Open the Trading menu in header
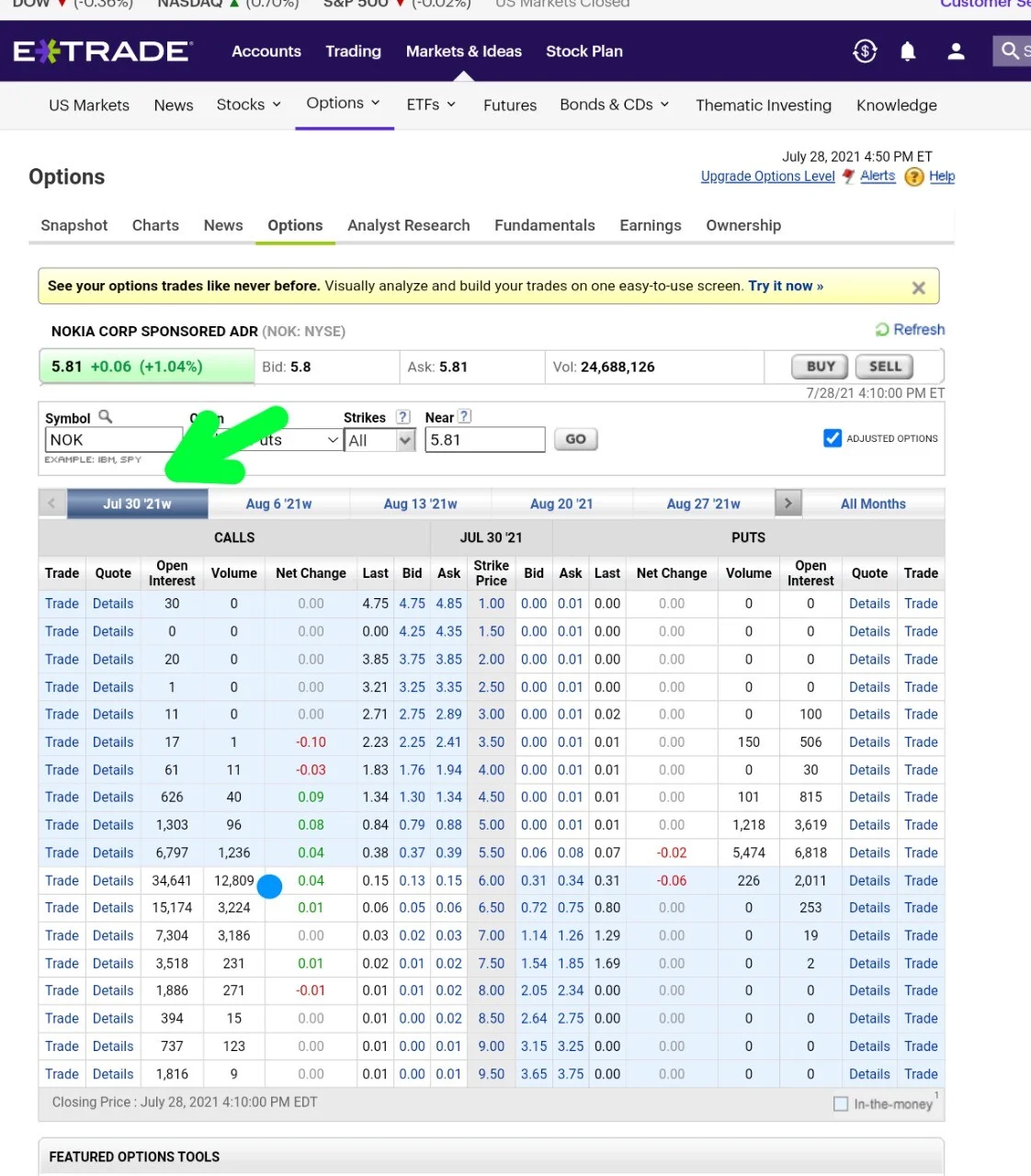The height and width of the screenshot is (1176, 1031). click(353, 51)
